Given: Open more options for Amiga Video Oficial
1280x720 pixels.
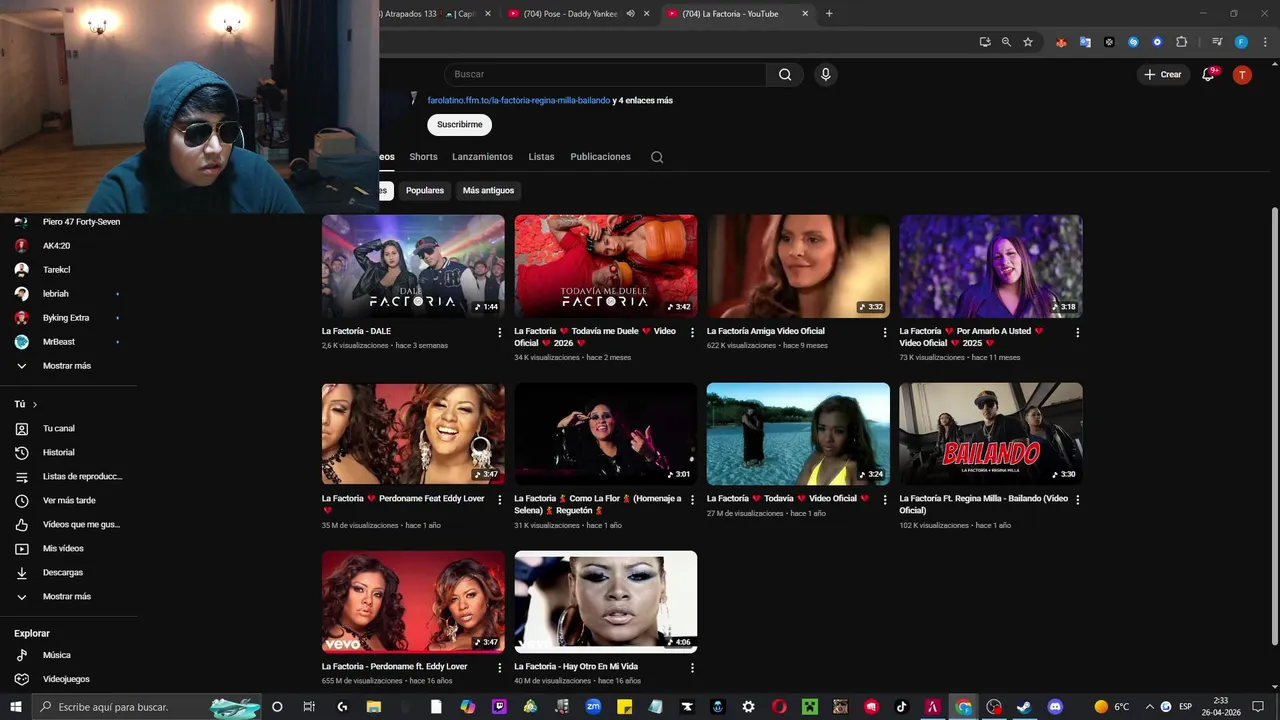Looking at the screenshot, I should tap(885, 332).
